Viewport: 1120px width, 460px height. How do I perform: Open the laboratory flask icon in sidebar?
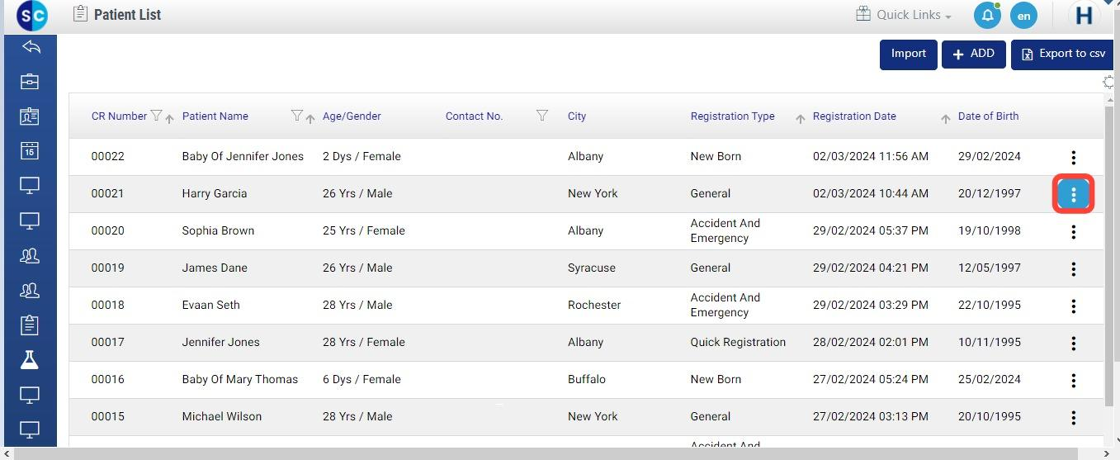tap(30, 360)
